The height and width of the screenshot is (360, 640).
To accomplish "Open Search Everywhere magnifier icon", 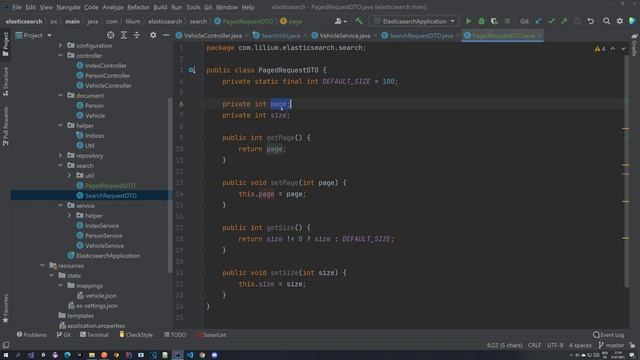I will (x=607, y=21).
